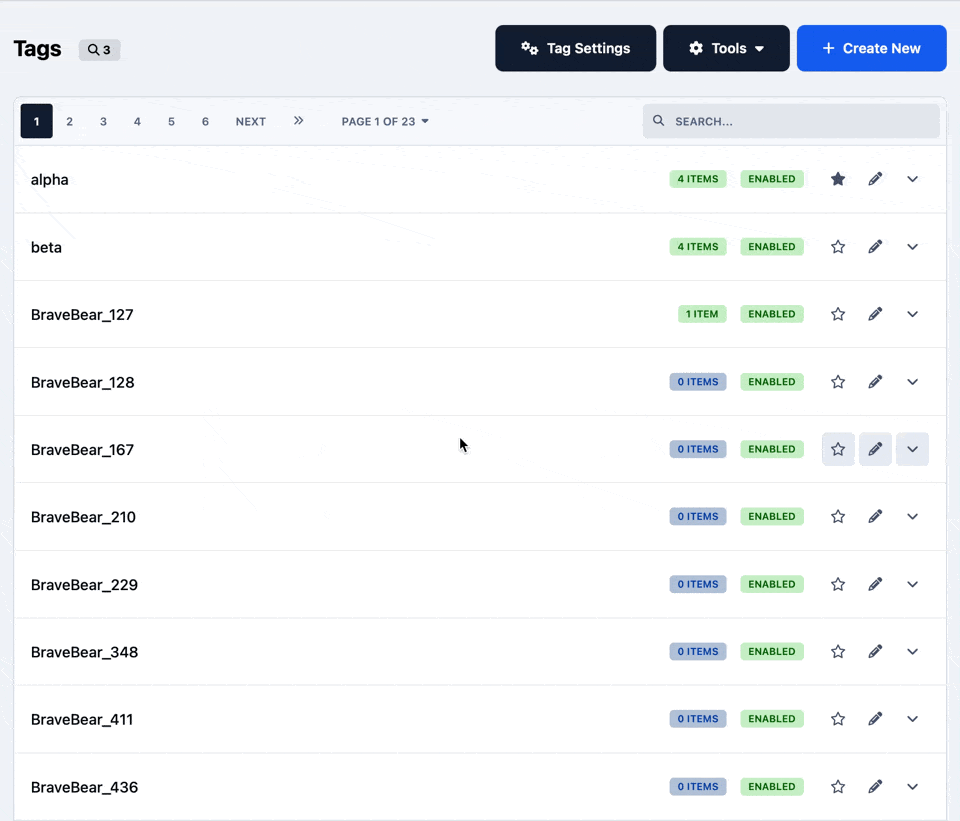
Task: Star the BraveBear_128 tag
Action: coord(838,382)
